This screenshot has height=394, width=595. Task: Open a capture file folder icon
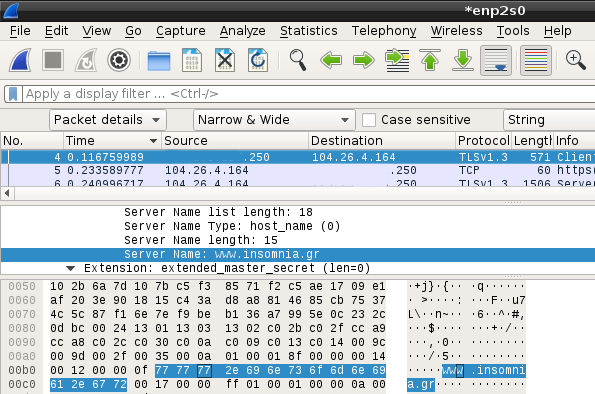point(159,60)
